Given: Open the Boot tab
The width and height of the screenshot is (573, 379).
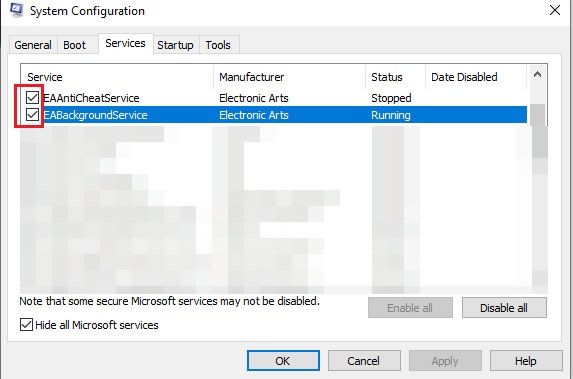Looking at the screenshot, I should [75, 45].
